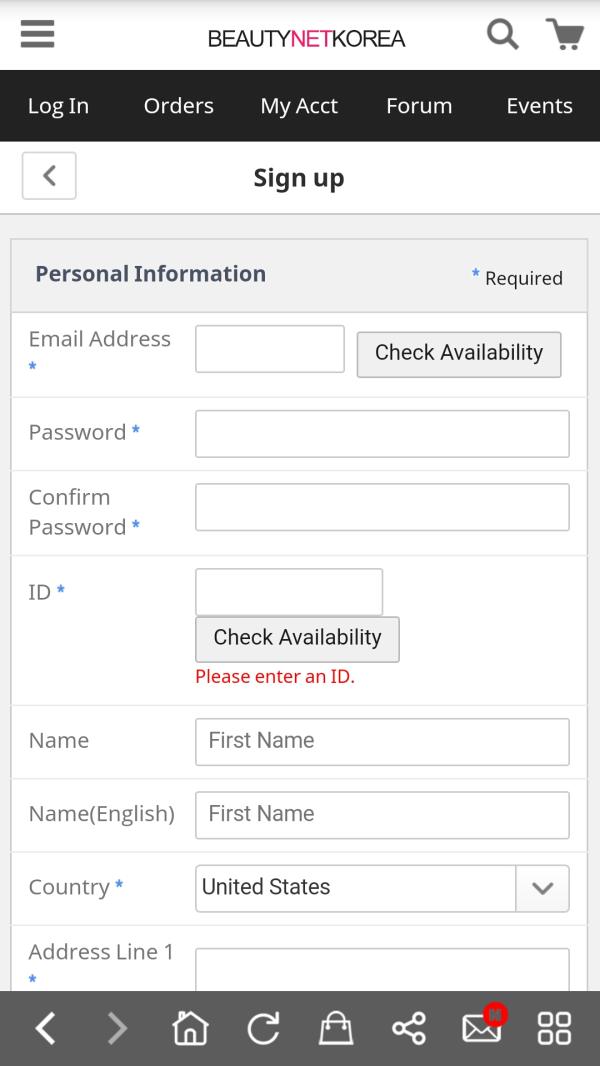Focus the Password input field
Viewport: 600px width, 1066px height.
coord(383,434)
